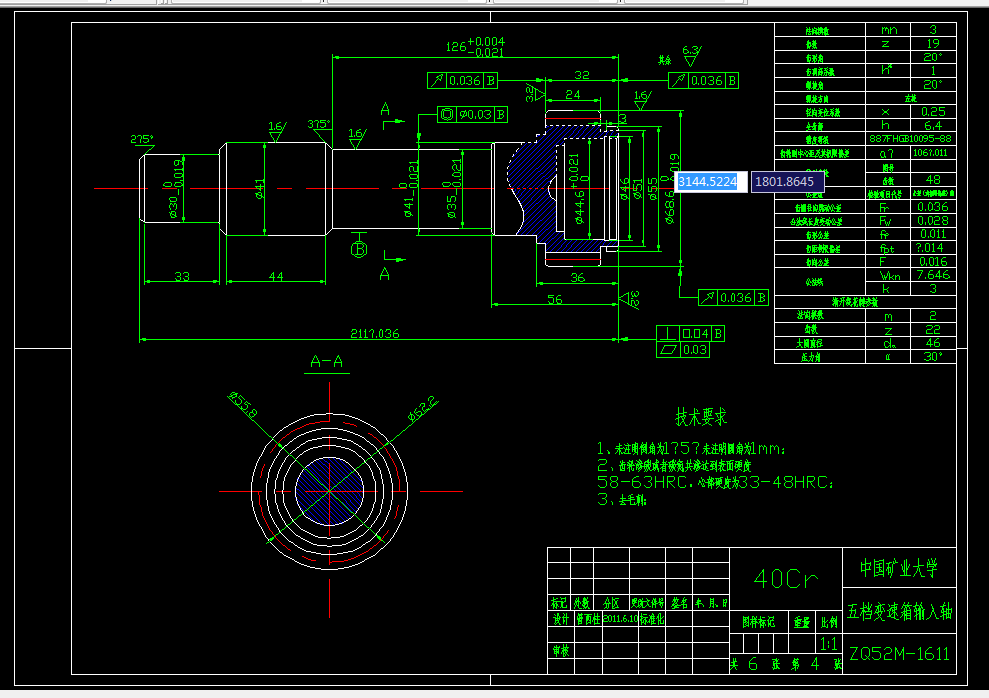Image resolution: width=989 pixels, height=698 pixels.
Task: Click the 重量 cell in title block
Action: coord(802,623)
